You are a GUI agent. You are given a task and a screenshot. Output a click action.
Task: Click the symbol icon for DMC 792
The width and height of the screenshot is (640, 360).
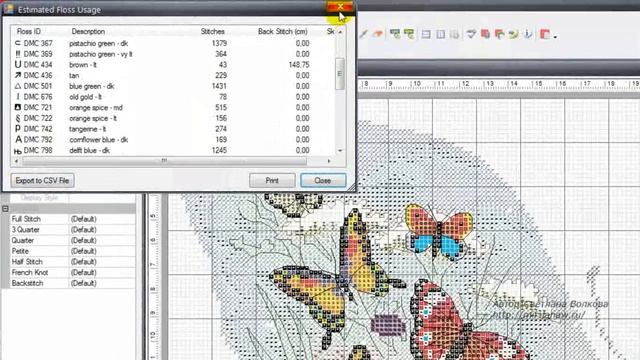(x=18, y=140)
